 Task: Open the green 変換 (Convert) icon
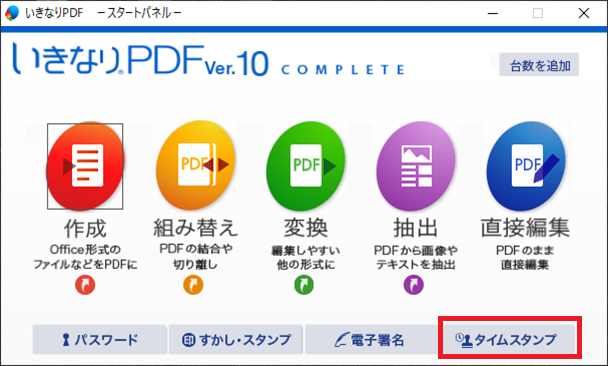306,166
